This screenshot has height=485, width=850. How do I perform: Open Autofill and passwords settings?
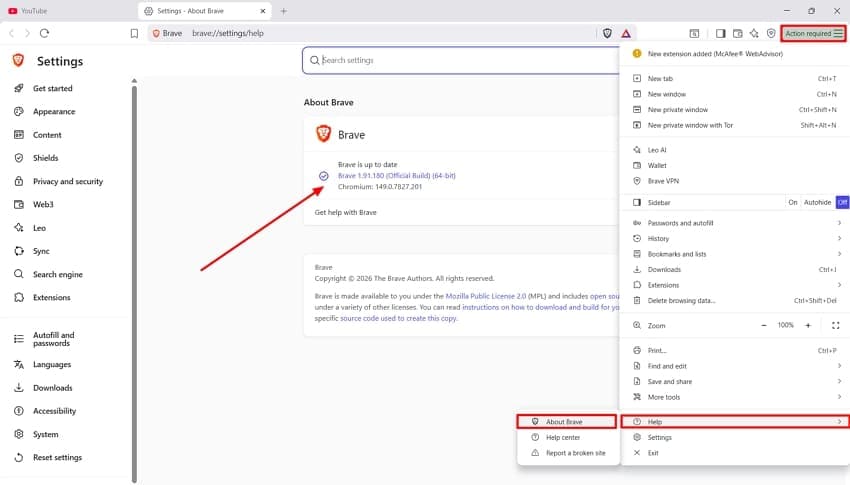[x=53, y=339]
